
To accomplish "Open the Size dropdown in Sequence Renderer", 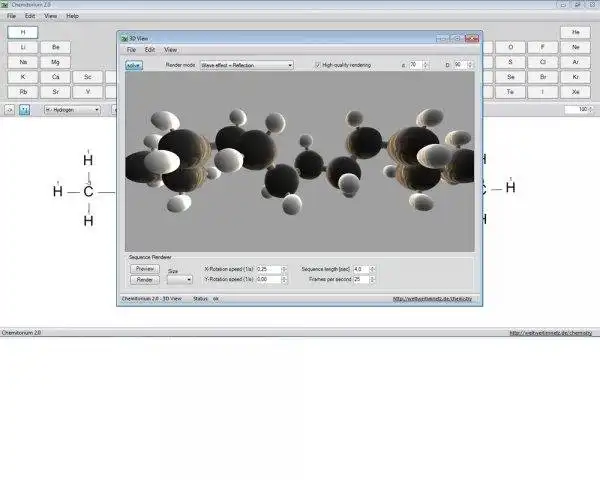I will [x=179, y=280].
